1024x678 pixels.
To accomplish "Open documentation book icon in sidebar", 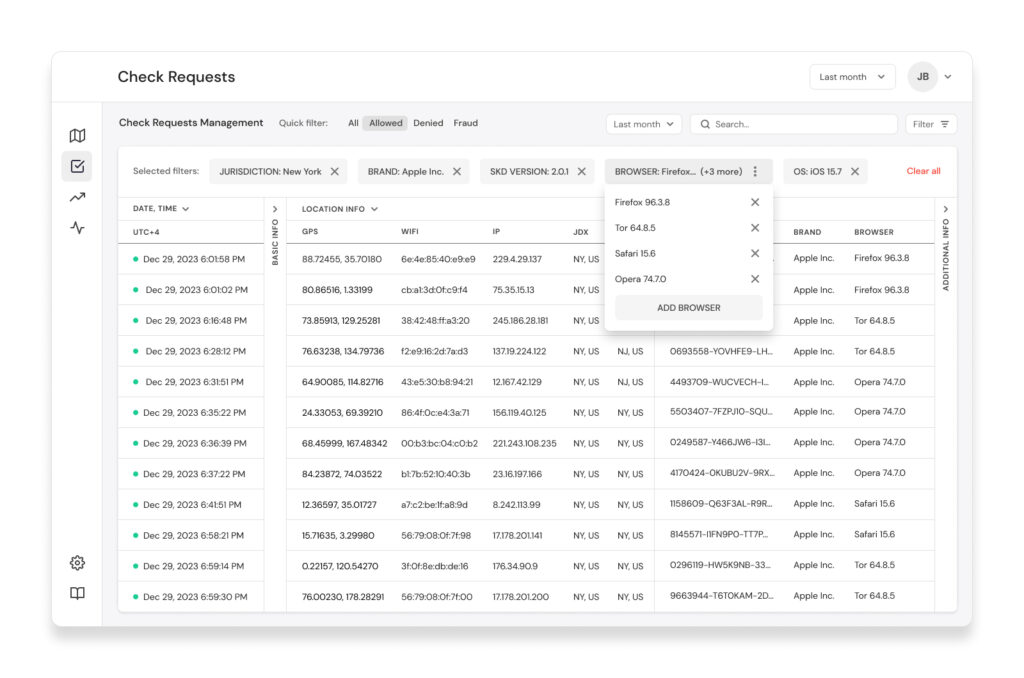I will [77, 593].
